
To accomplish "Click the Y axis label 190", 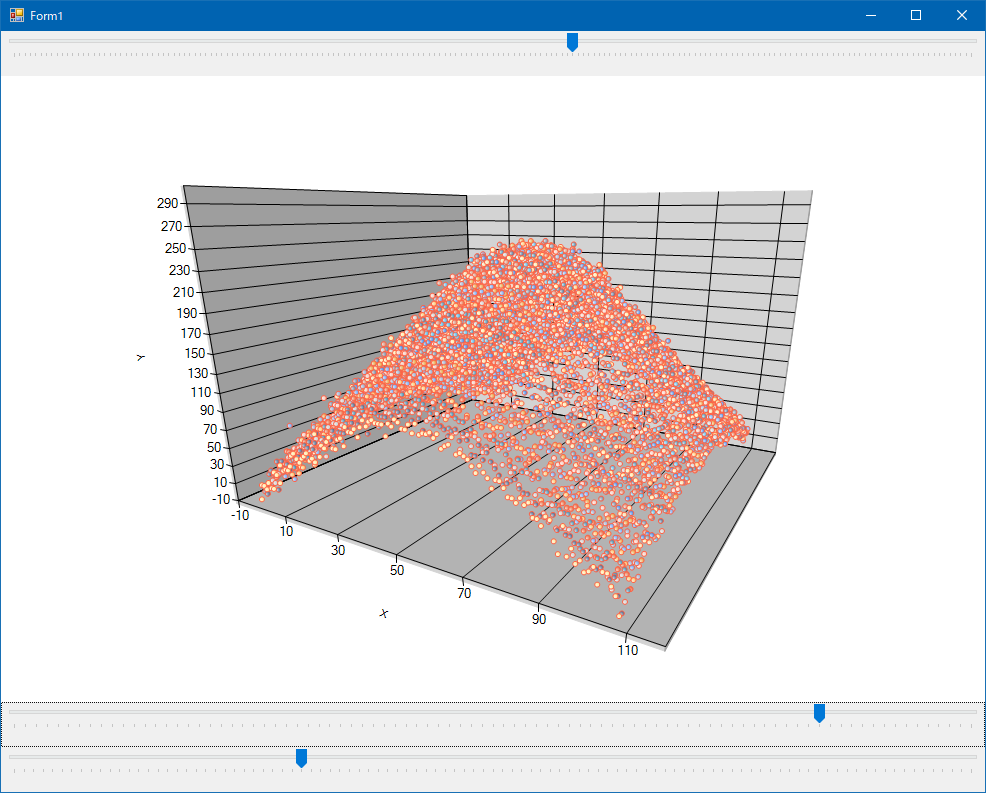I will click(x=187, y=313).
